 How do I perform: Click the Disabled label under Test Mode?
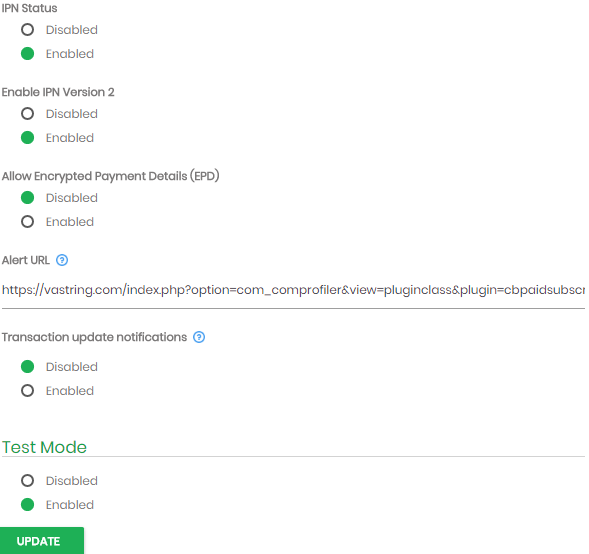72,480
